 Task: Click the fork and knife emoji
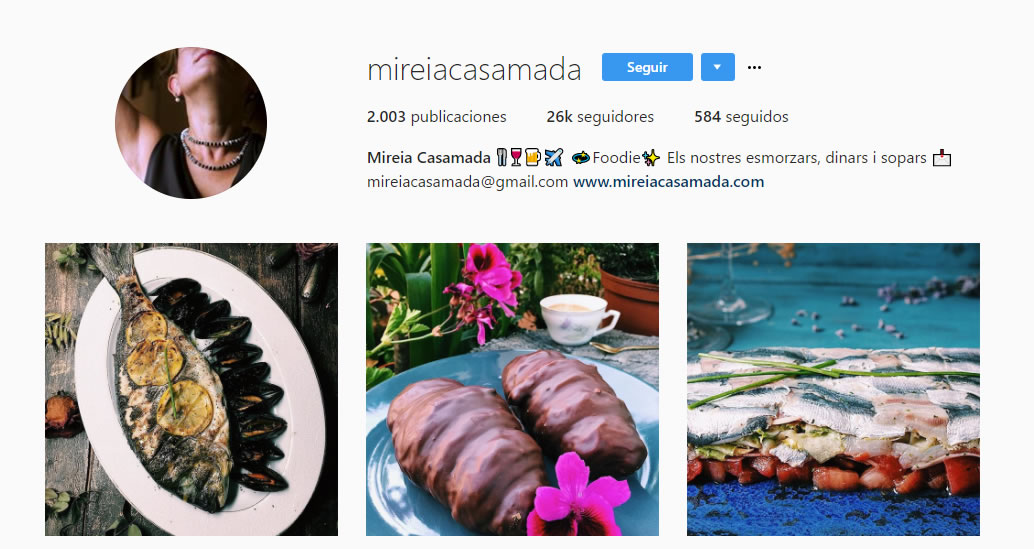click(x=502, y=158)
